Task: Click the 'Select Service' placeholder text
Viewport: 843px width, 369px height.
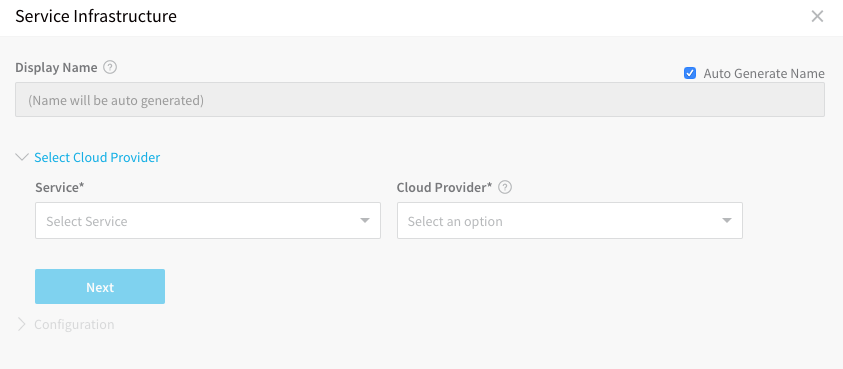Action: (87, 221)
